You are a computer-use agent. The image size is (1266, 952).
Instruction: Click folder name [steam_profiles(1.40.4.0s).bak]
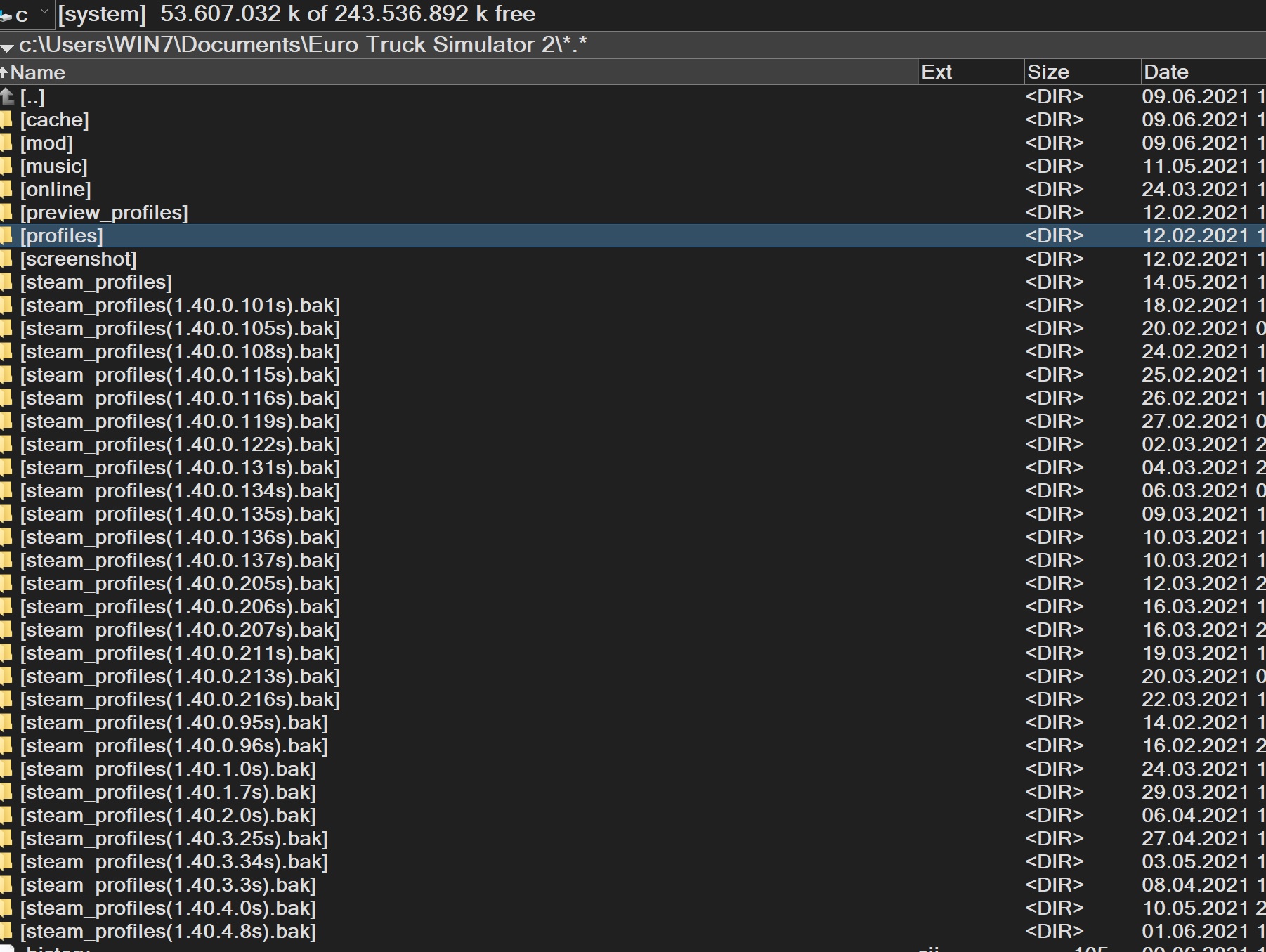tap(169, 908)
